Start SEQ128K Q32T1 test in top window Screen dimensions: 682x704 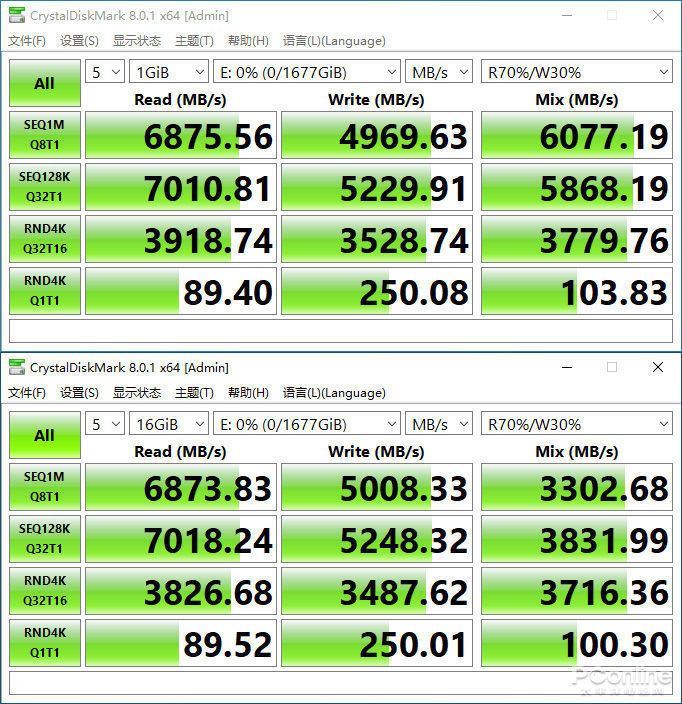(45, 187)
